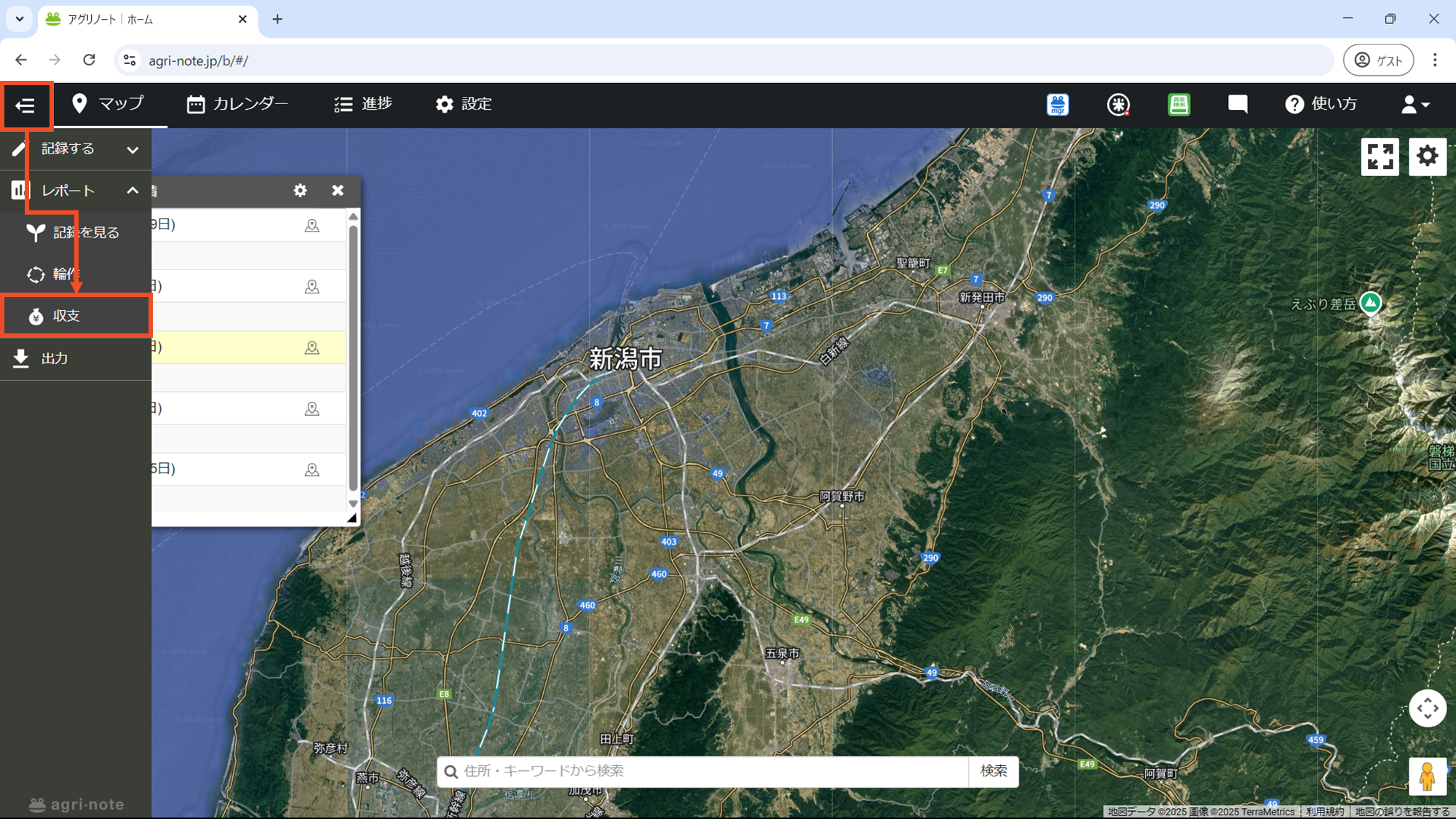Collapse the レポート menu section
This screenshot has height=819, width=1456.
[x=132, y=191]
